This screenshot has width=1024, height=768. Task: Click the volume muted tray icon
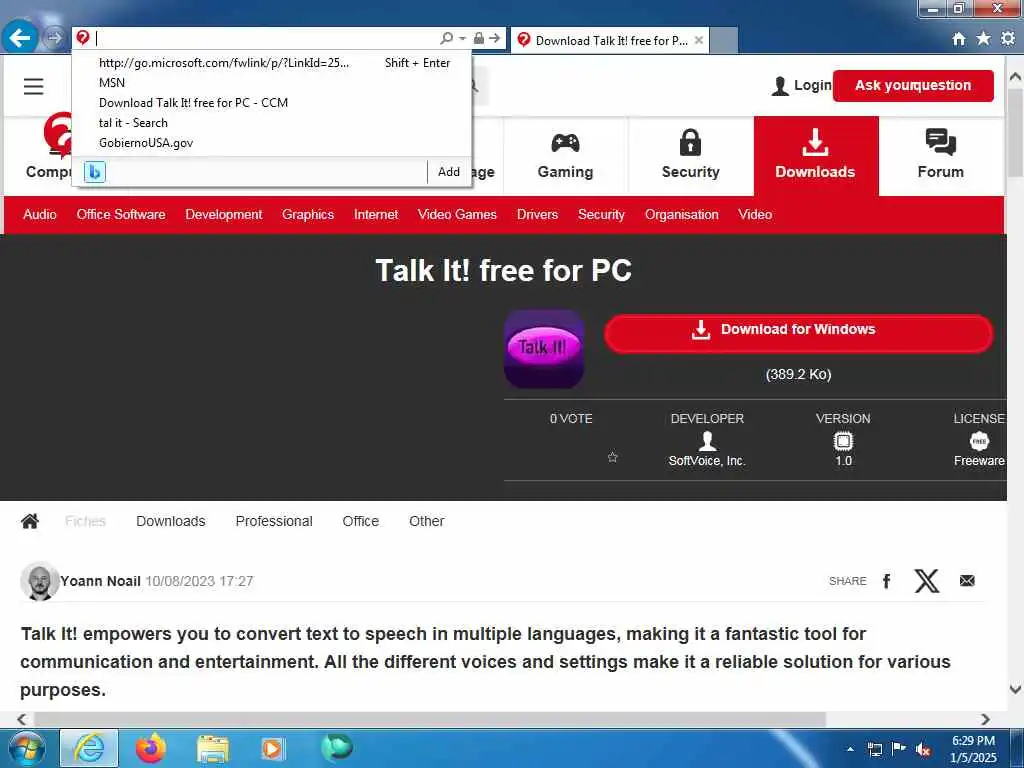click(923, 750)
